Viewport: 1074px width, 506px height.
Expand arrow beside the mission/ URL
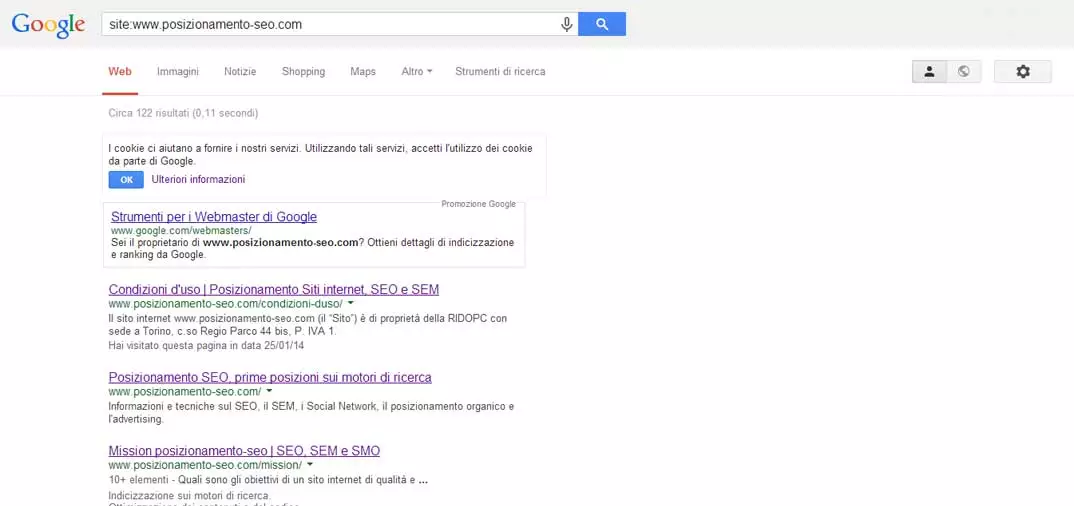point(310,464)
